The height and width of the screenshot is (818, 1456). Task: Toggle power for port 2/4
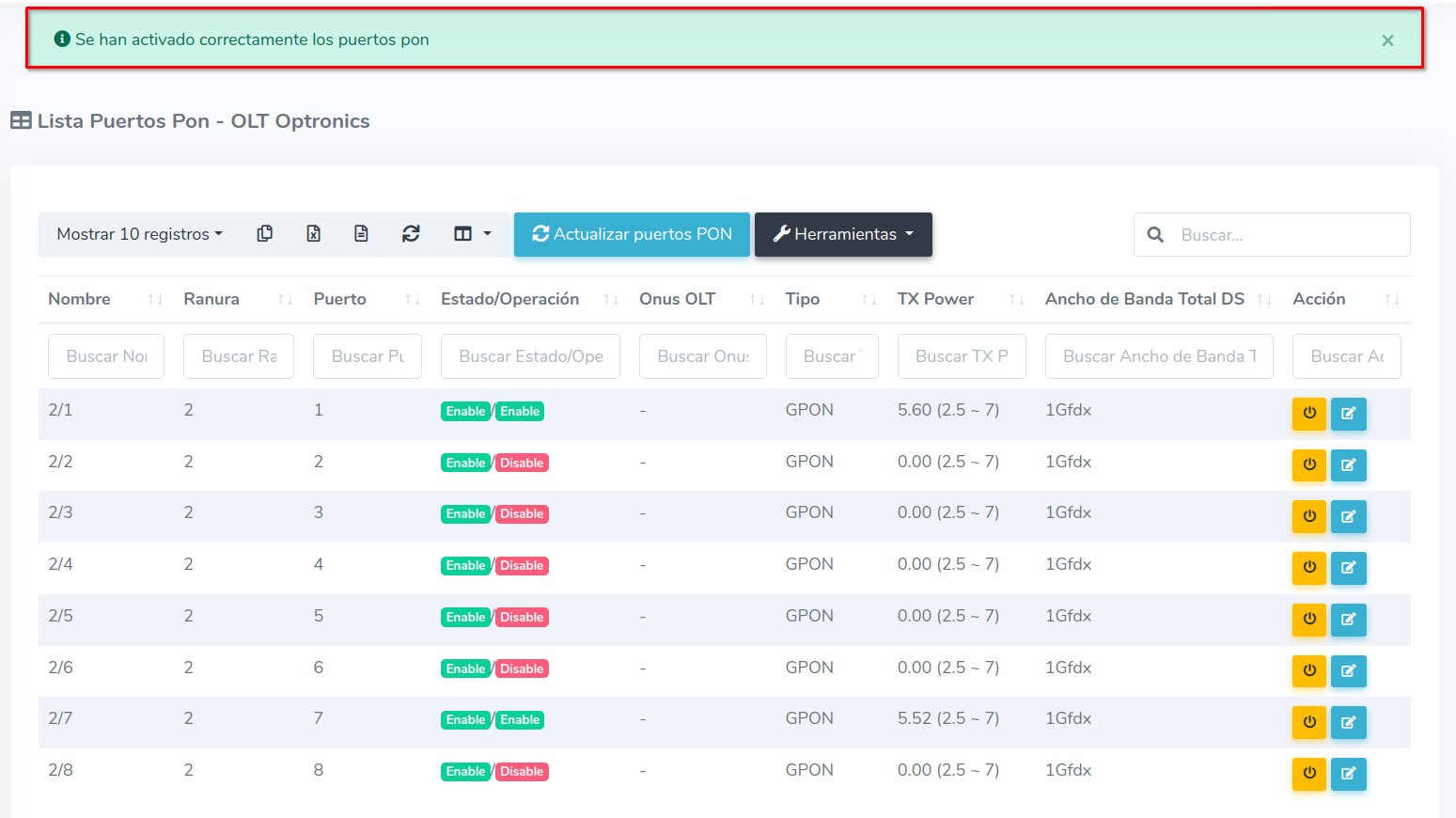click(x=1308, y=568)
